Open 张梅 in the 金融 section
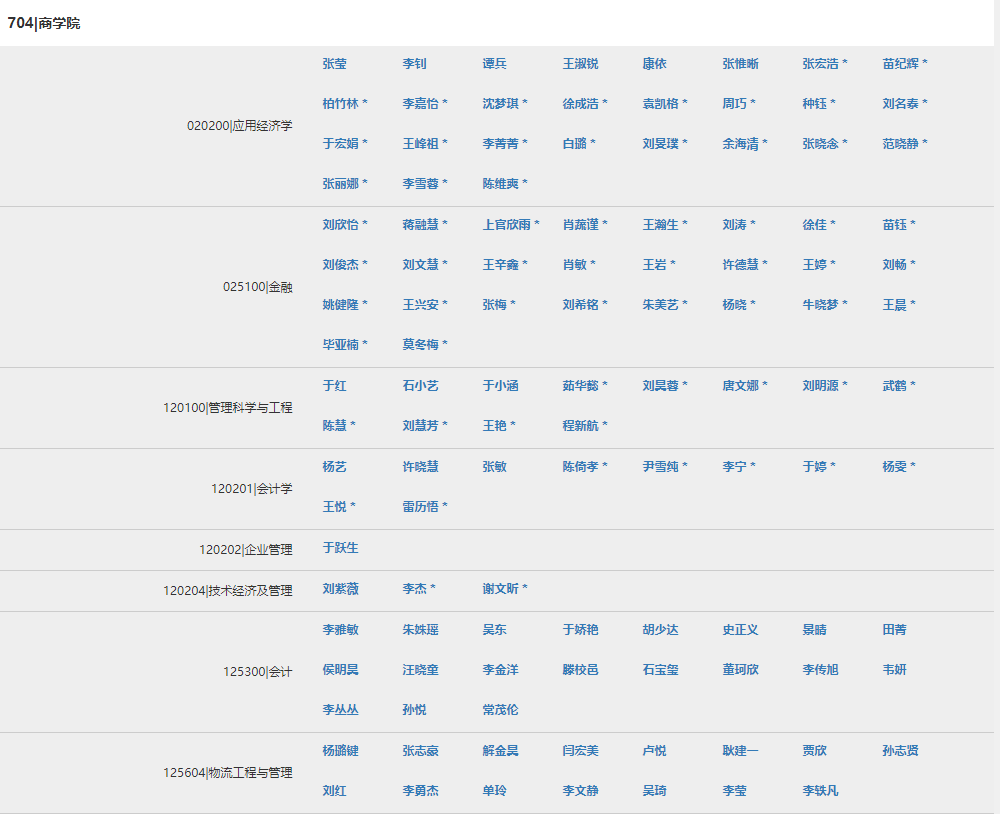The width and height of the screenshot is (1000, 814). [494, 305]
